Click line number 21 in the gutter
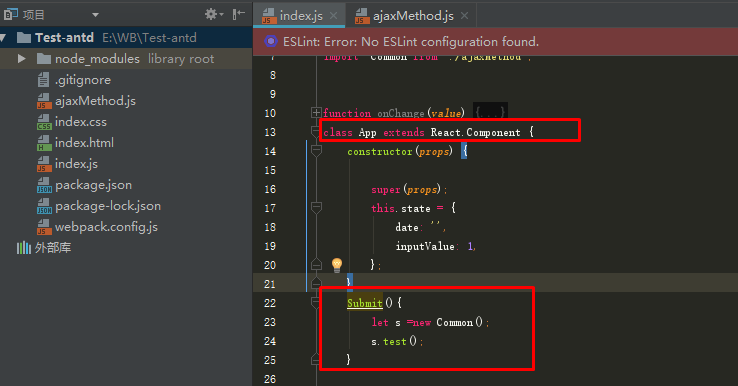Viewport: 738px width, 386px height. point(270,284)
